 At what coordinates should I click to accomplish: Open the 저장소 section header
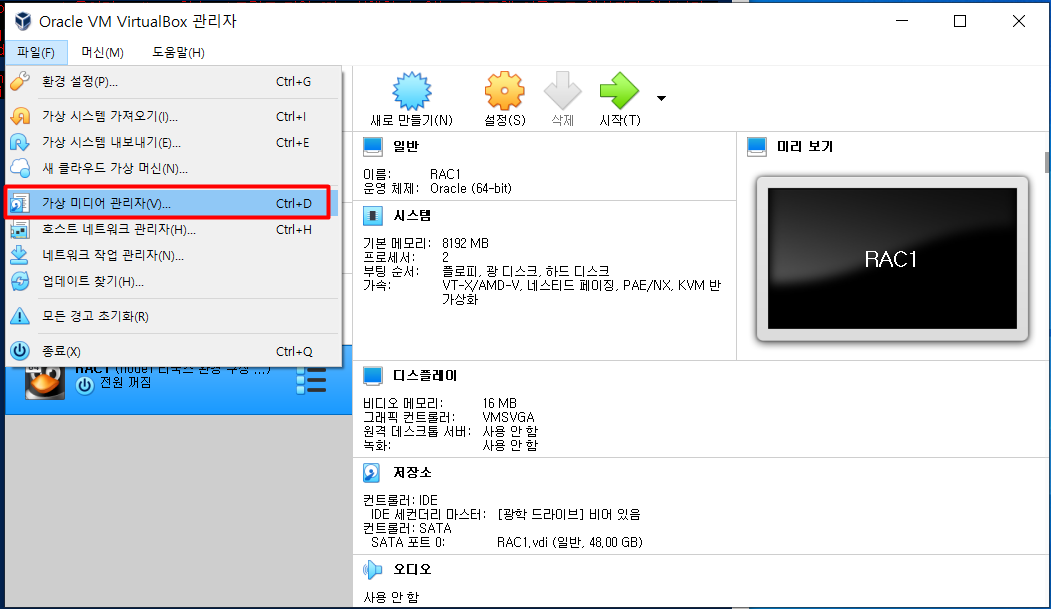(x=412, y=473)
